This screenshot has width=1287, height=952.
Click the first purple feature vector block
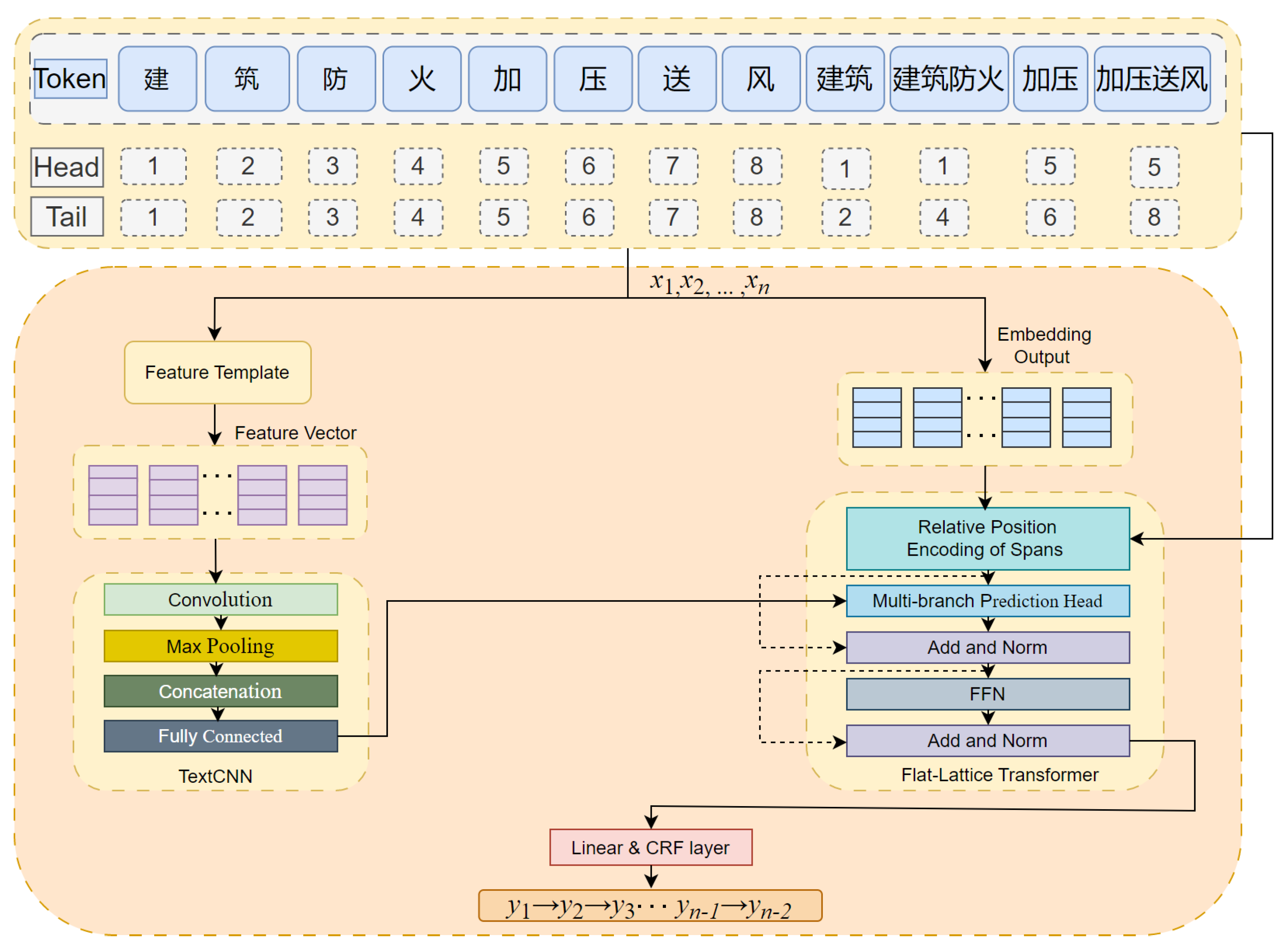(113, 495)
